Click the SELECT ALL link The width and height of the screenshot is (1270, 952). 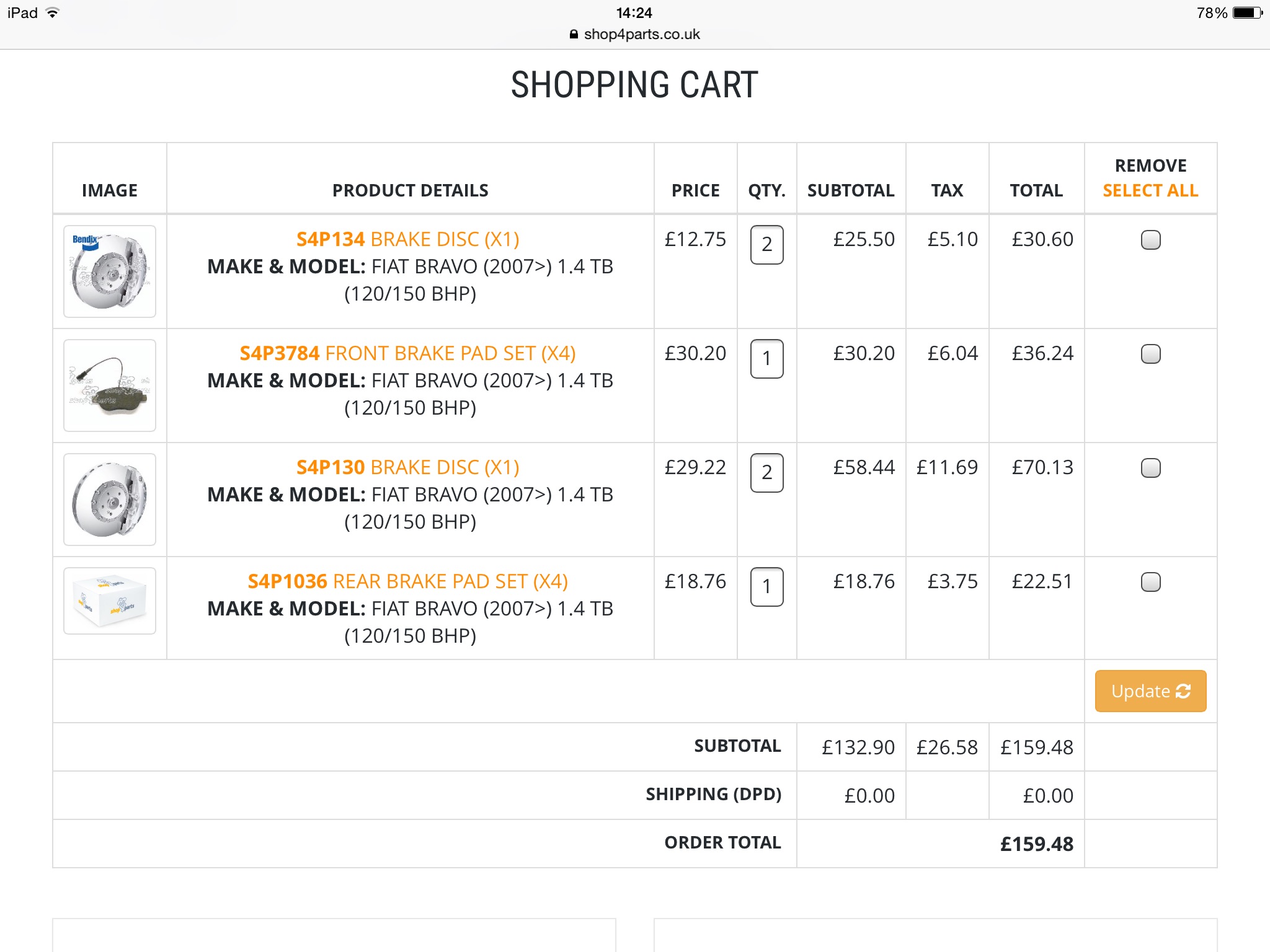click(1150, 190)
